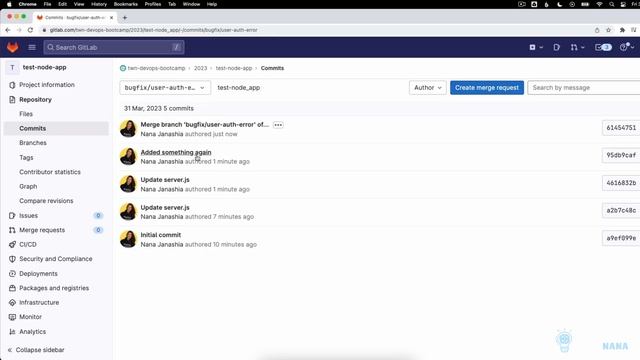Click commit SHA 4616832b
The height and width of the screenshot is (360, 640).
621,183
